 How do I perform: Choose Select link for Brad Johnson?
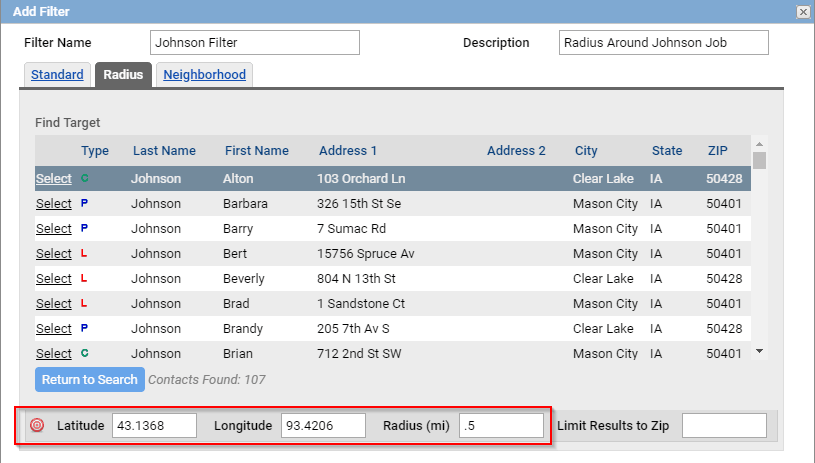click(54, 303)
